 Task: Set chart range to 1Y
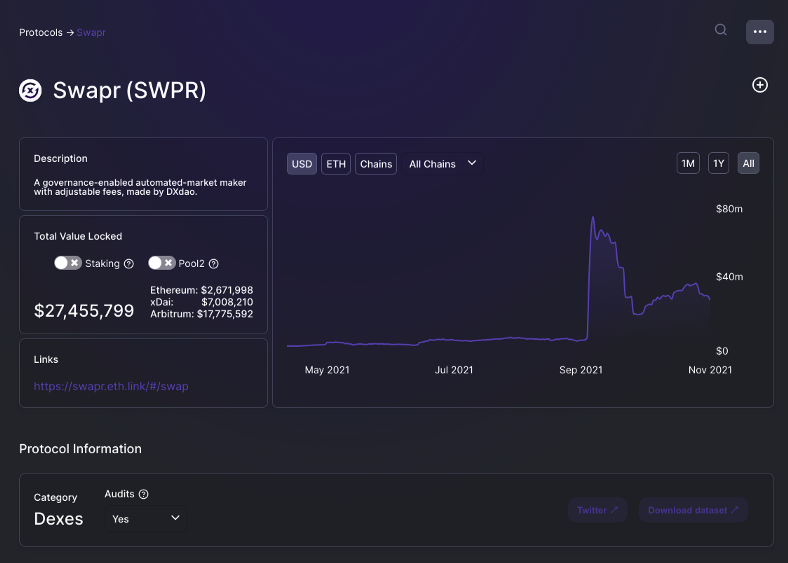pos(719,163)
